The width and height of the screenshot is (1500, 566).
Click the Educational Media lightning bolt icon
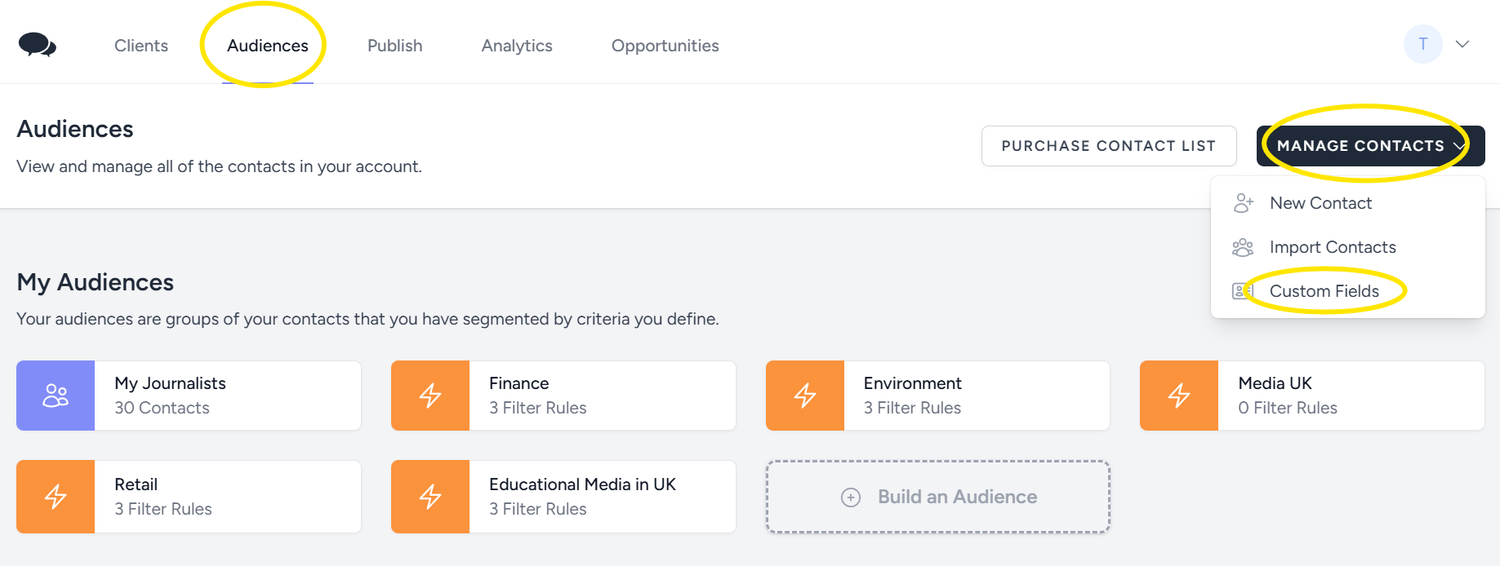tap(430, 497)
